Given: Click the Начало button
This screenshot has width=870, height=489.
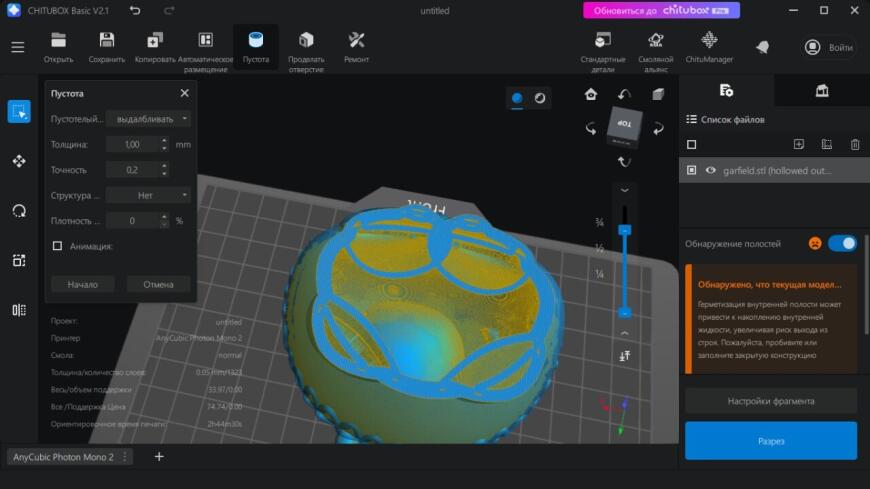Looking at the screenshot, I should (x=83, y=284).
